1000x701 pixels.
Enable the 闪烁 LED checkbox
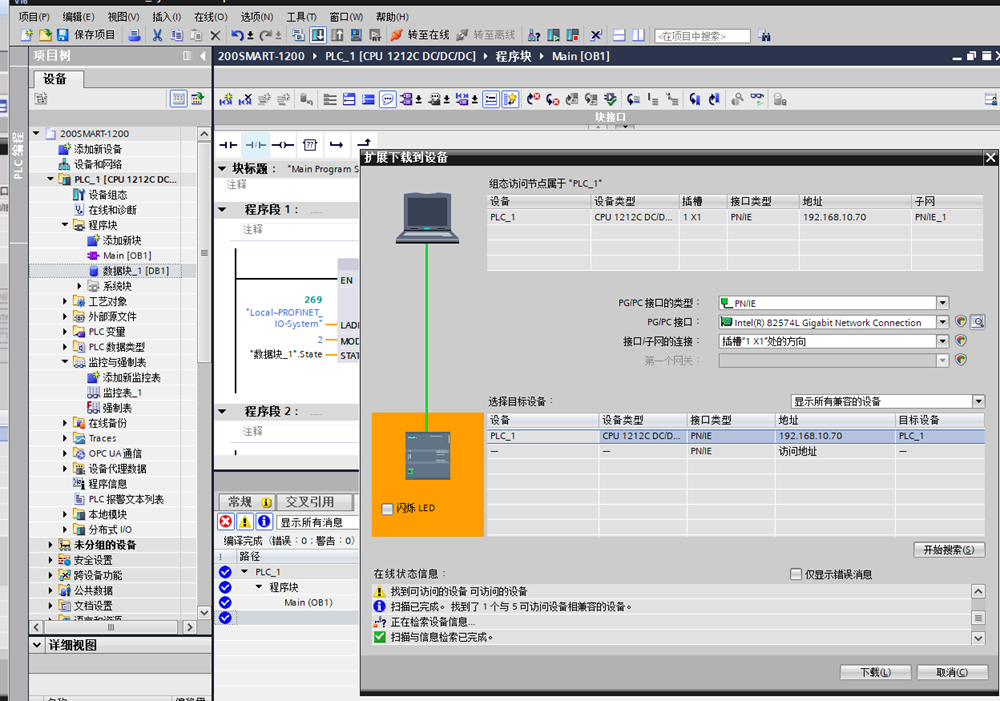387,508
